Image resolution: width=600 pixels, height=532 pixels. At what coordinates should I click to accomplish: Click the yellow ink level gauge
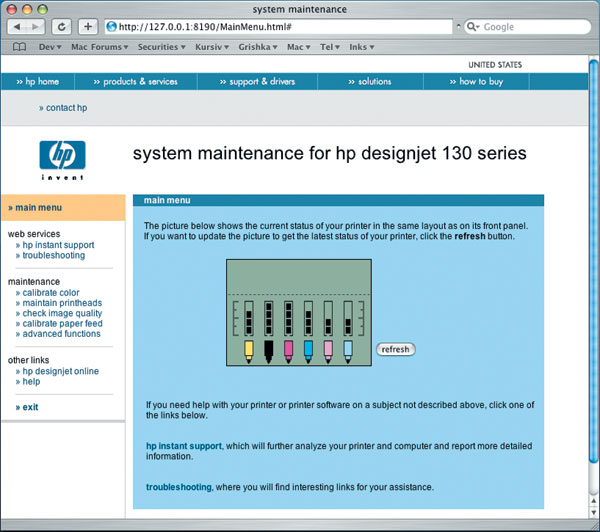pos(249,318)
